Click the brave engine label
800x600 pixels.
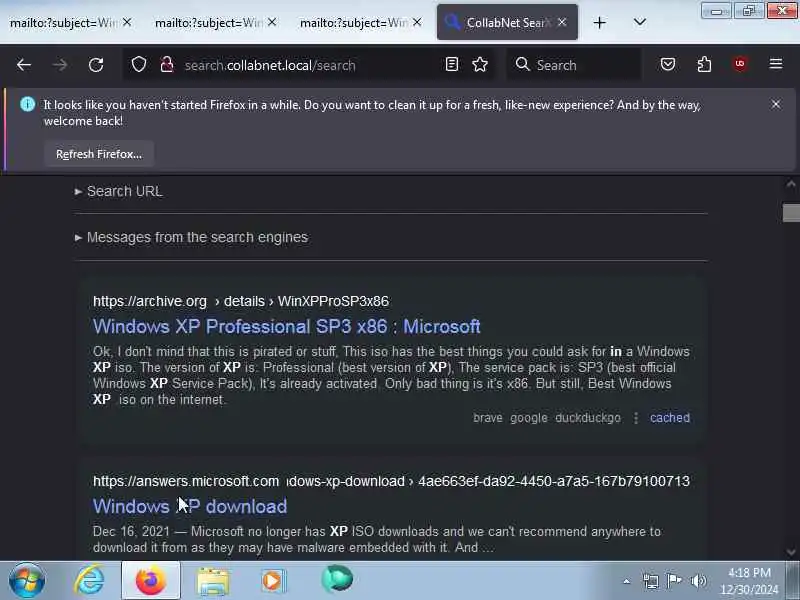(488, 418)
